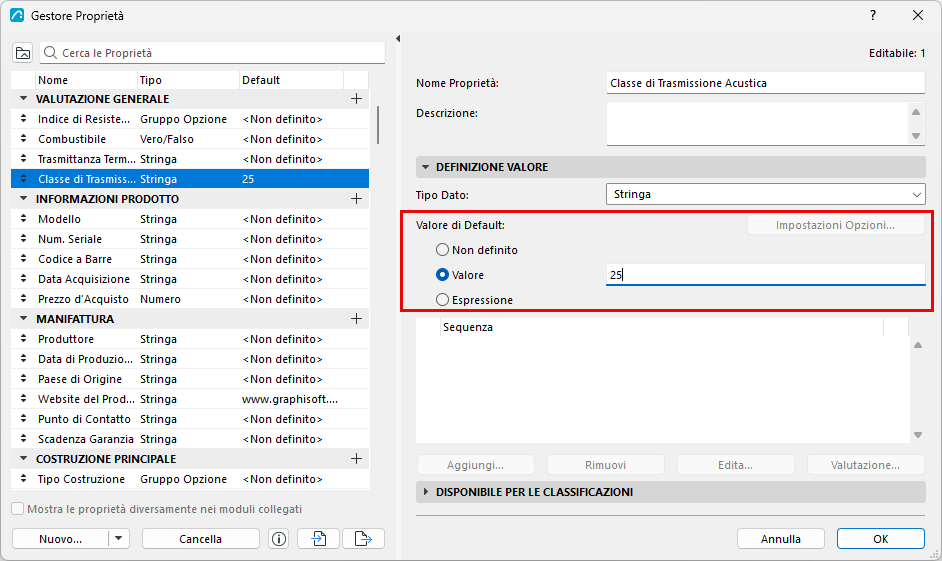Click the property list vertical scrollbar
The height and width of the screenshot is (561, 942).
click(x=378, y=125)
